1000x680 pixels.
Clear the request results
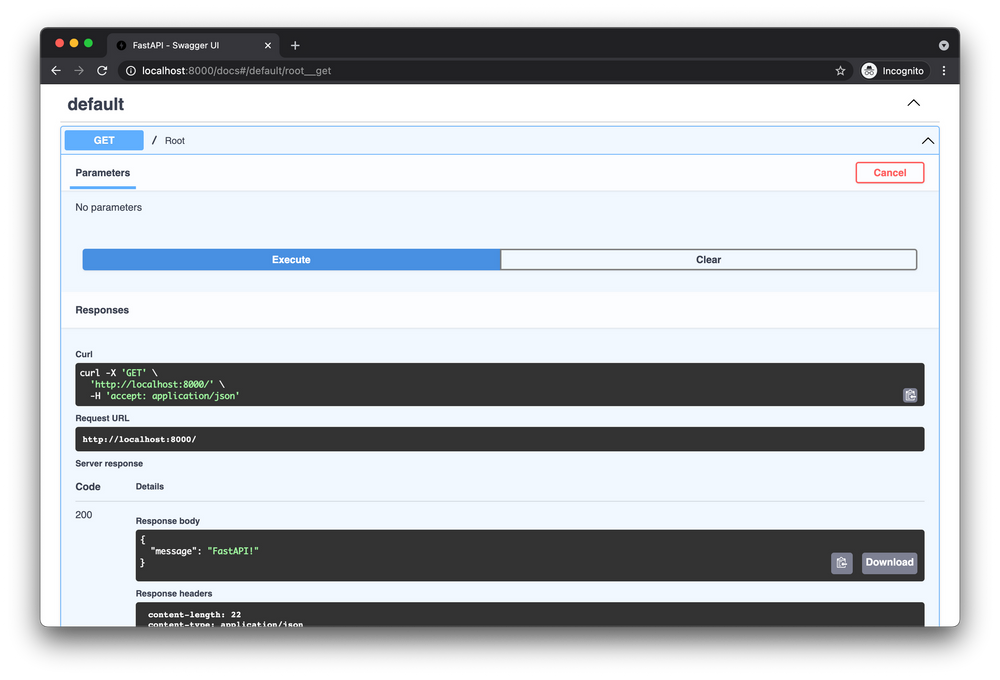[x=708, y=259]
